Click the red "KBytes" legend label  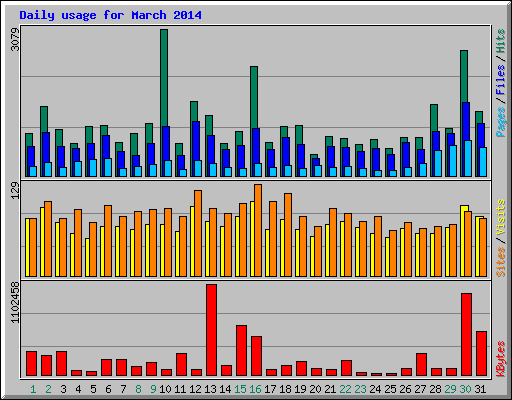(500, 359)
